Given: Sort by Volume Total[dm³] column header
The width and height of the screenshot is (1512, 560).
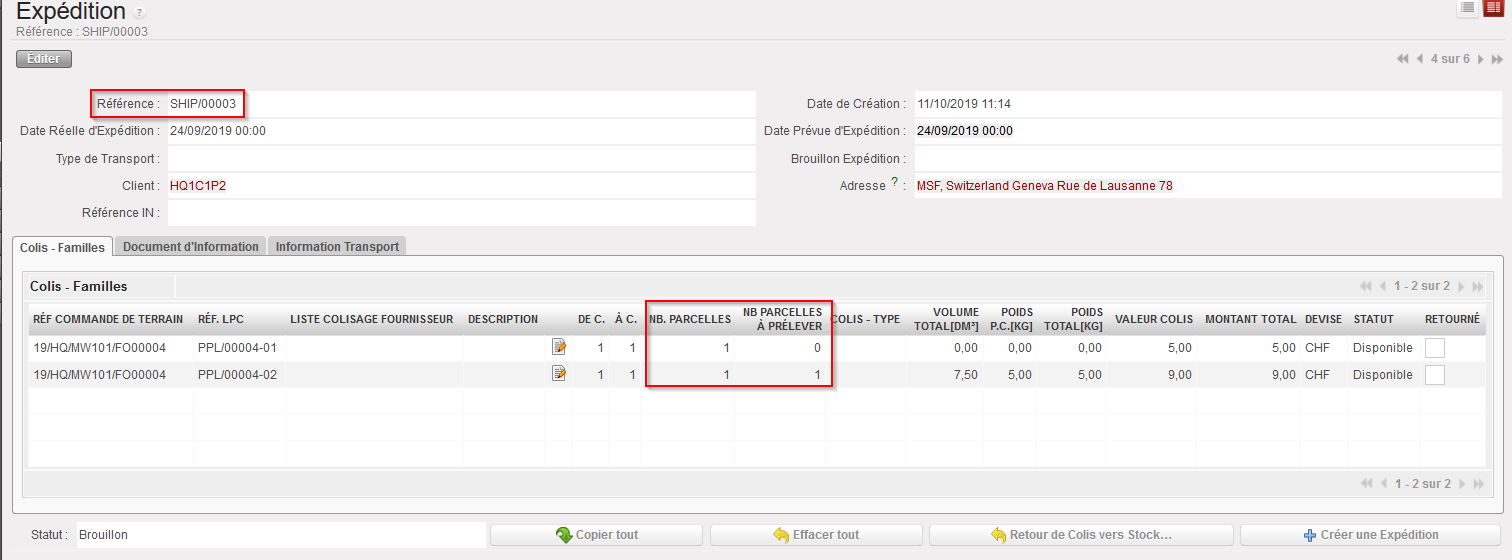Looking at the screenshot, I should (x=946, y=319).
